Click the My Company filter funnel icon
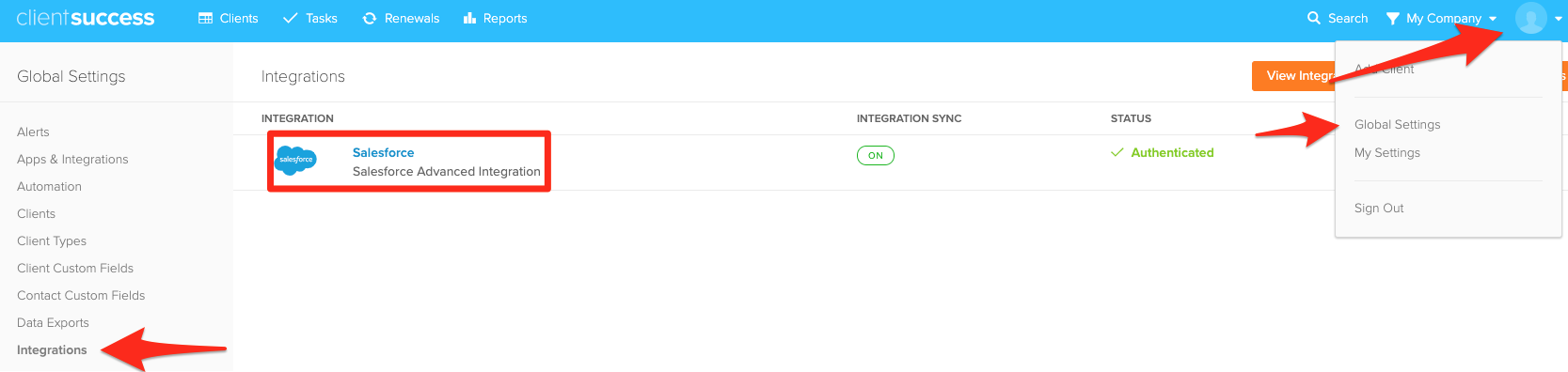 coord(1393,19)
